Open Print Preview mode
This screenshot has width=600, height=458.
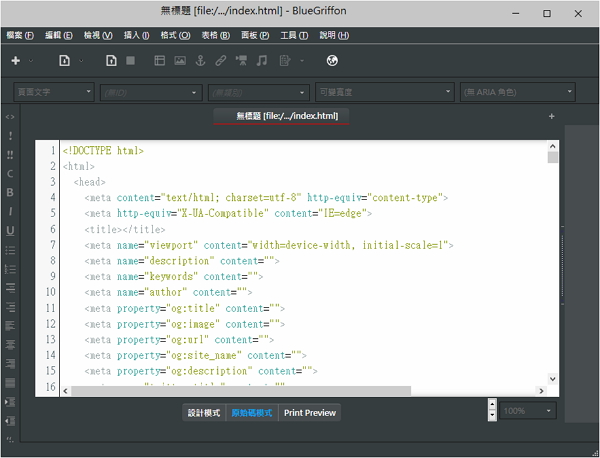[310, 413]
